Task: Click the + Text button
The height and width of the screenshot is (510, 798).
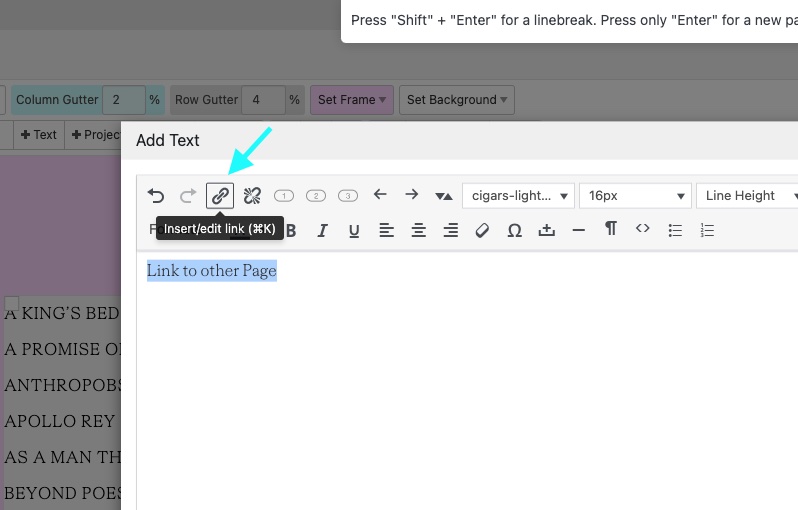Action: [x=39, y=135]
